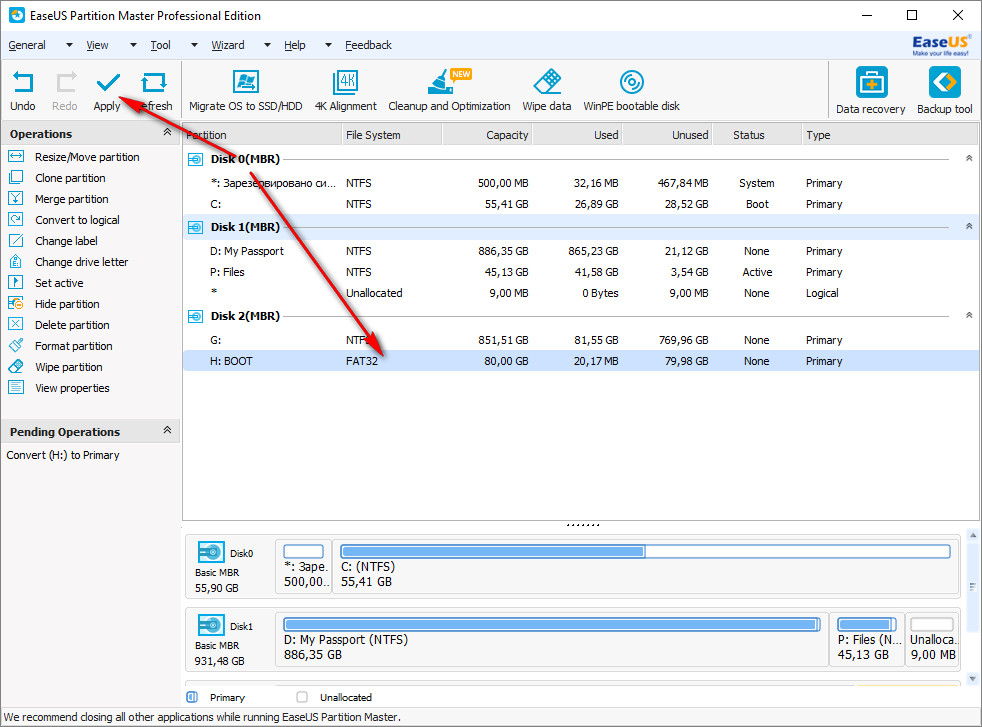This screenshot has width=982, height=727.
Task: Select Set active operation
Action: tap(59, 283)
